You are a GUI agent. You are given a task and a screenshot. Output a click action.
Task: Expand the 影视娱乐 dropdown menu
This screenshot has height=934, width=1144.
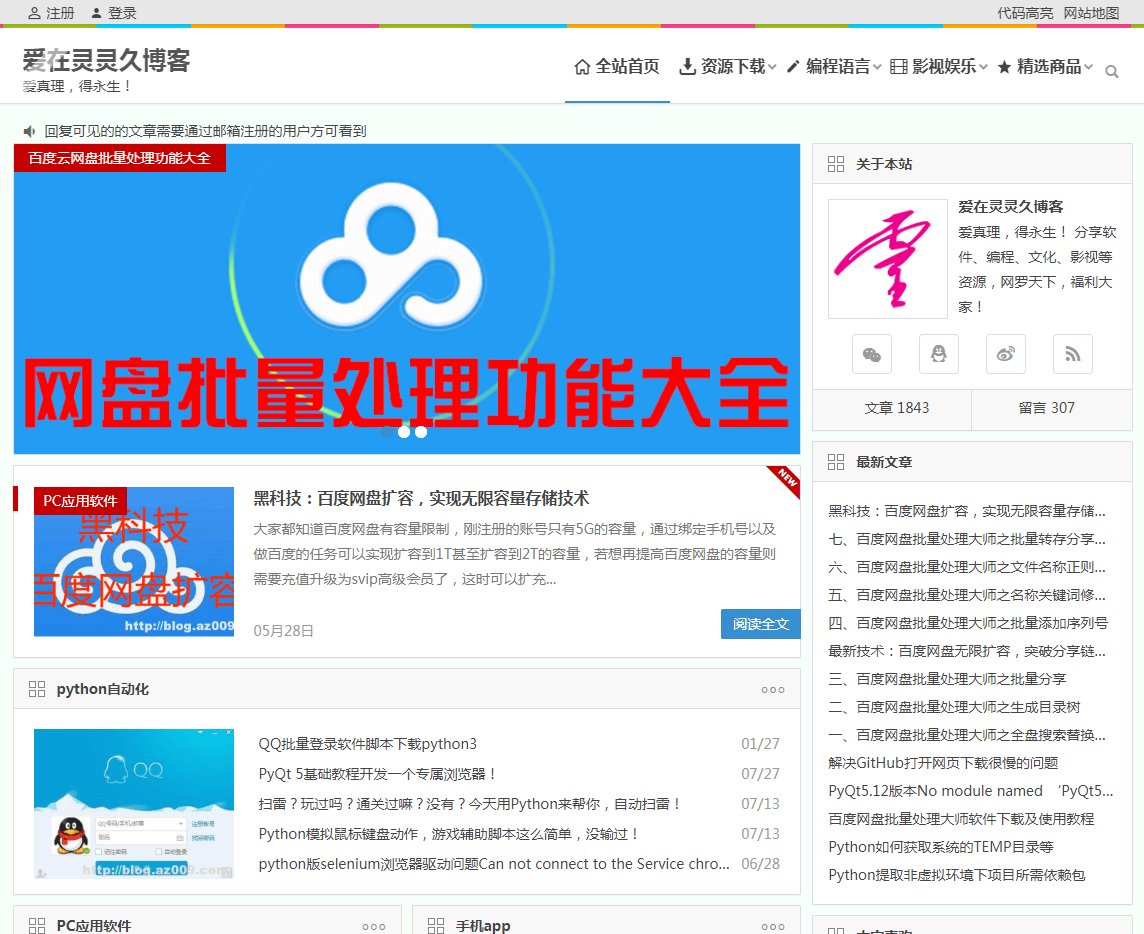click(x=938, y=67)
